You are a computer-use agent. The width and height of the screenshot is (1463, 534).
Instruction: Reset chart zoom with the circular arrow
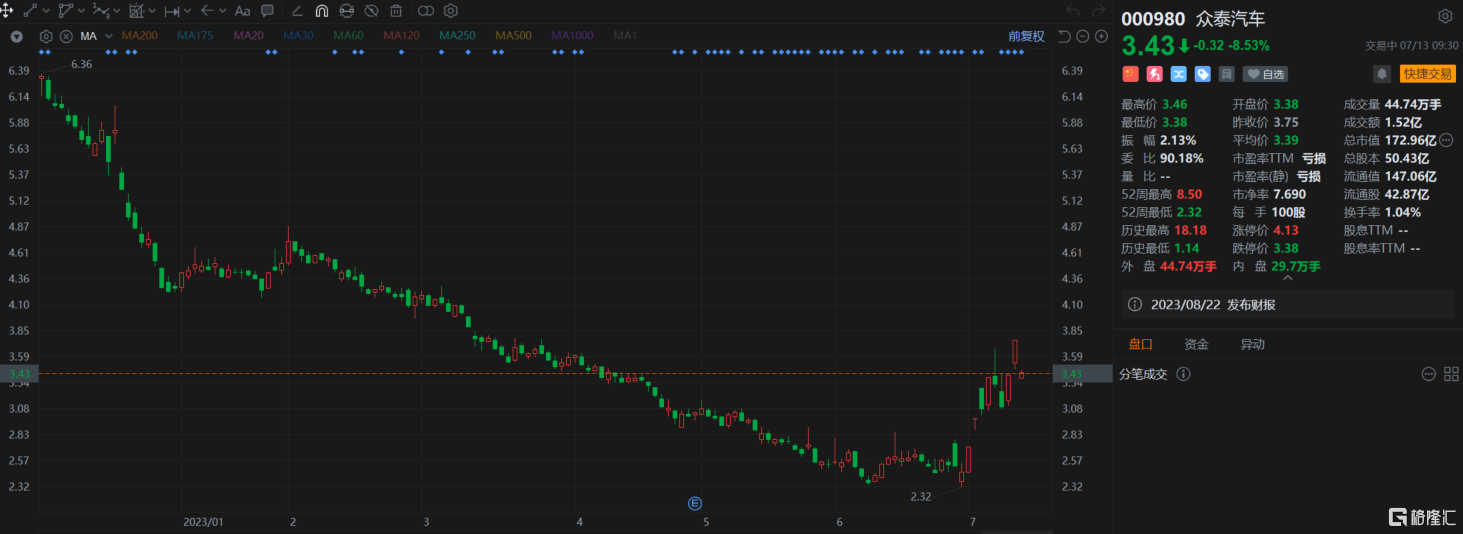1065,36
